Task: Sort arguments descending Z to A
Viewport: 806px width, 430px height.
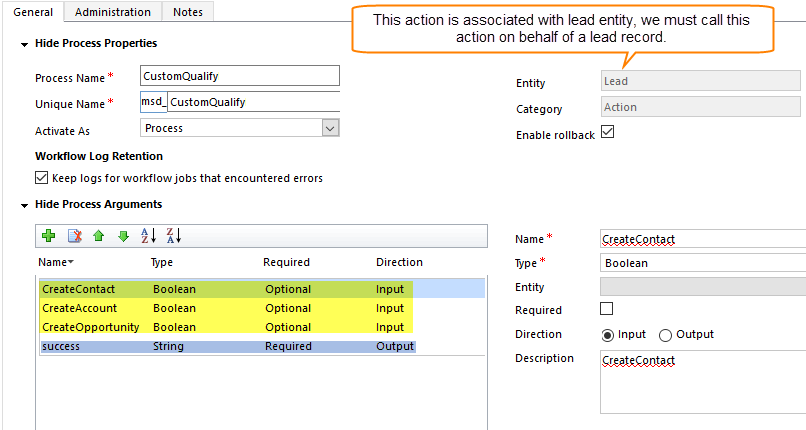Action: (x=173, y=236)
